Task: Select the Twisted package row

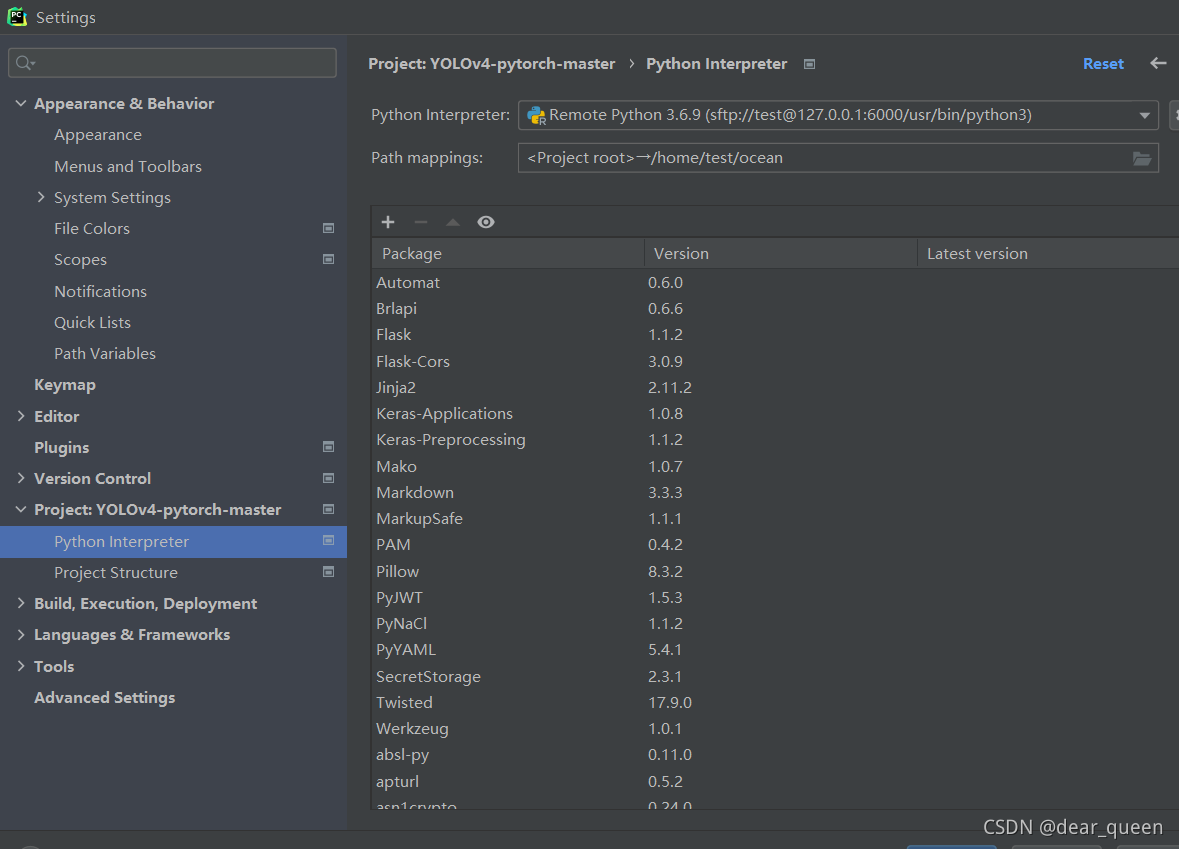Action: (x=775, y=702)
